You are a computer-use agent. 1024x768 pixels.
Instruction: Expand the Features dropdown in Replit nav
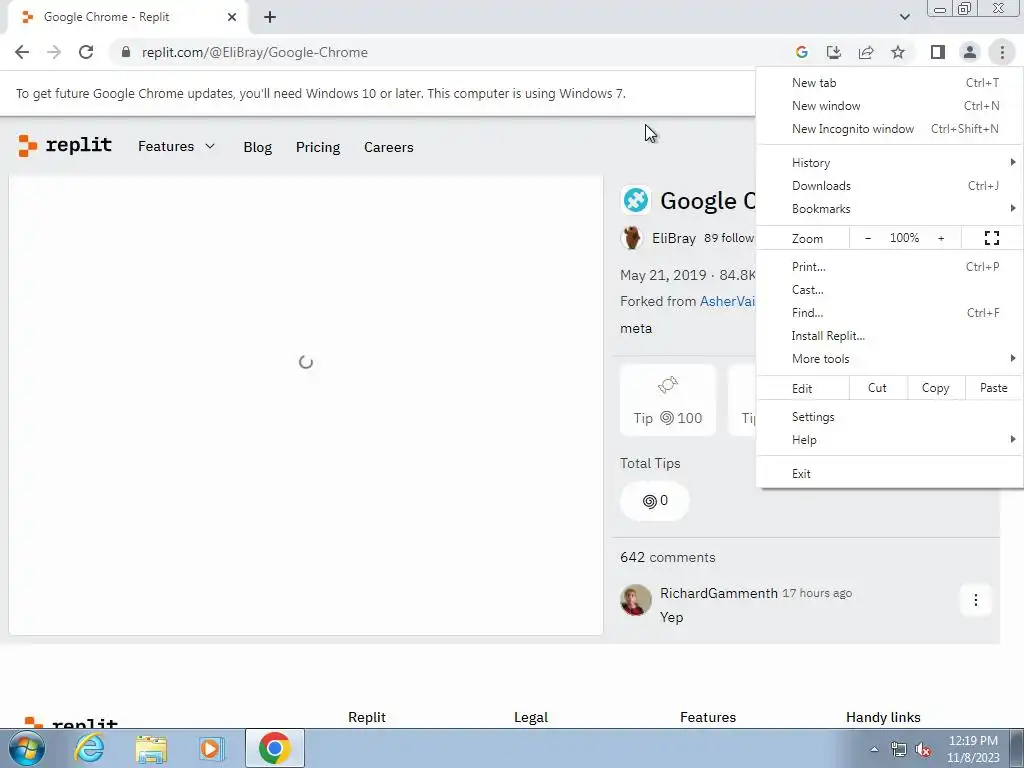(x=176, y=146)
